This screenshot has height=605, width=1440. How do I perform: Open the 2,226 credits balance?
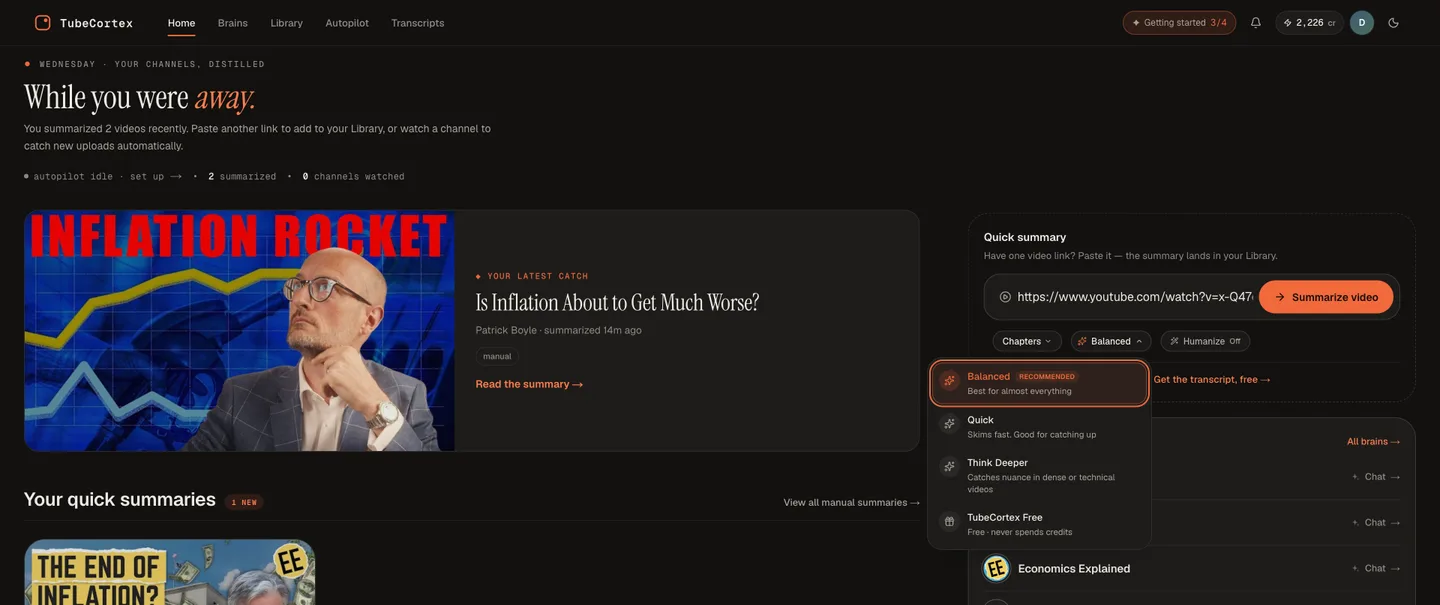tap(1309, 23)
